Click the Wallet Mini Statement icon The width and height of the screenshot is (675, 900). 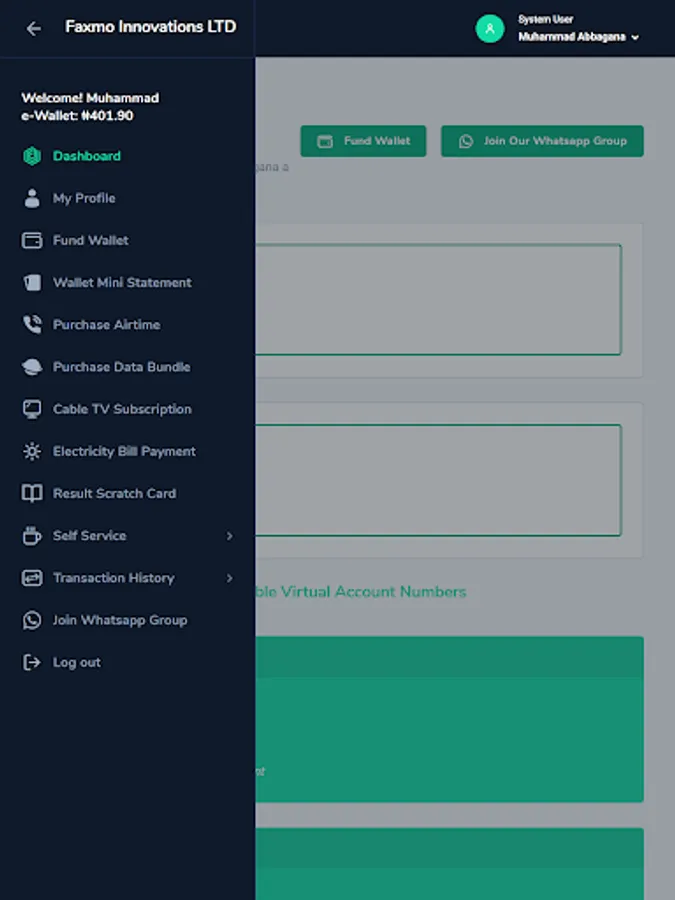(x=32, y=282)
